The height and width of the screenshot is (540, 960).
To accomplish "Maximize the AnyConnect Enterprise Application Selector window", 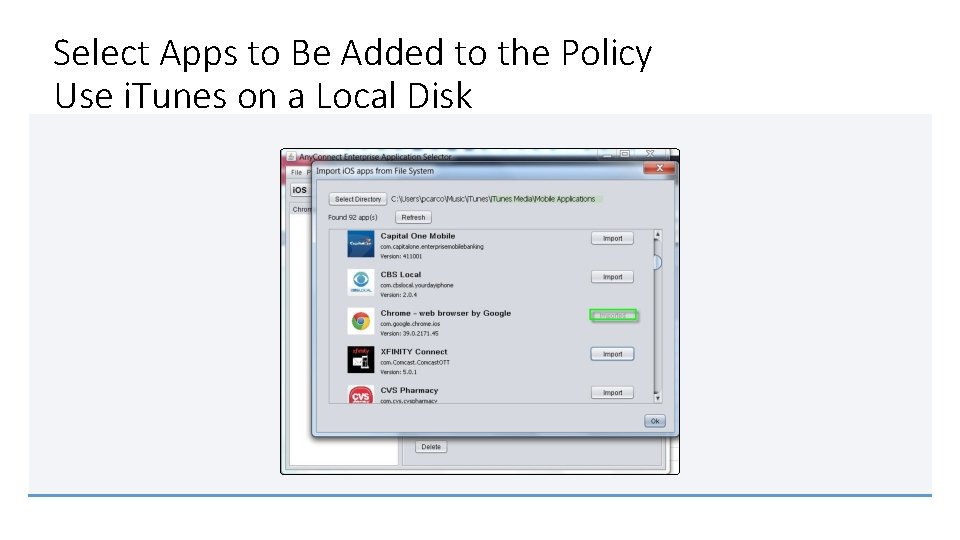I will (624, 154).
